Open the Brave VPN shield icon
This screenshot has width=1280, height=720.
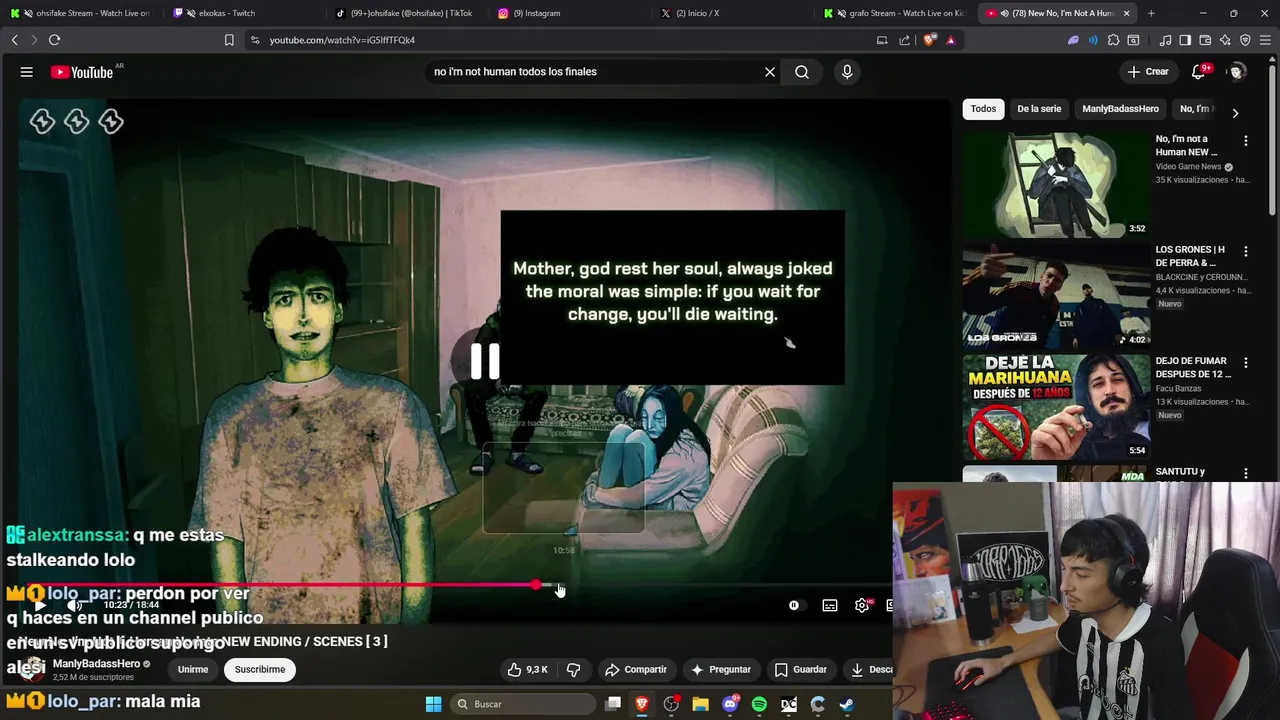1245,40
